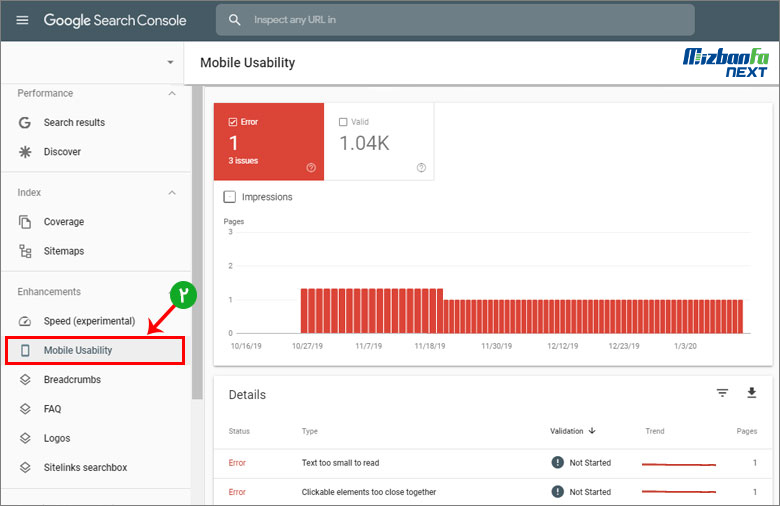The image size is (780, 506).
Task: Select Mobile Usability in sidebar
Action: [95, 350]
